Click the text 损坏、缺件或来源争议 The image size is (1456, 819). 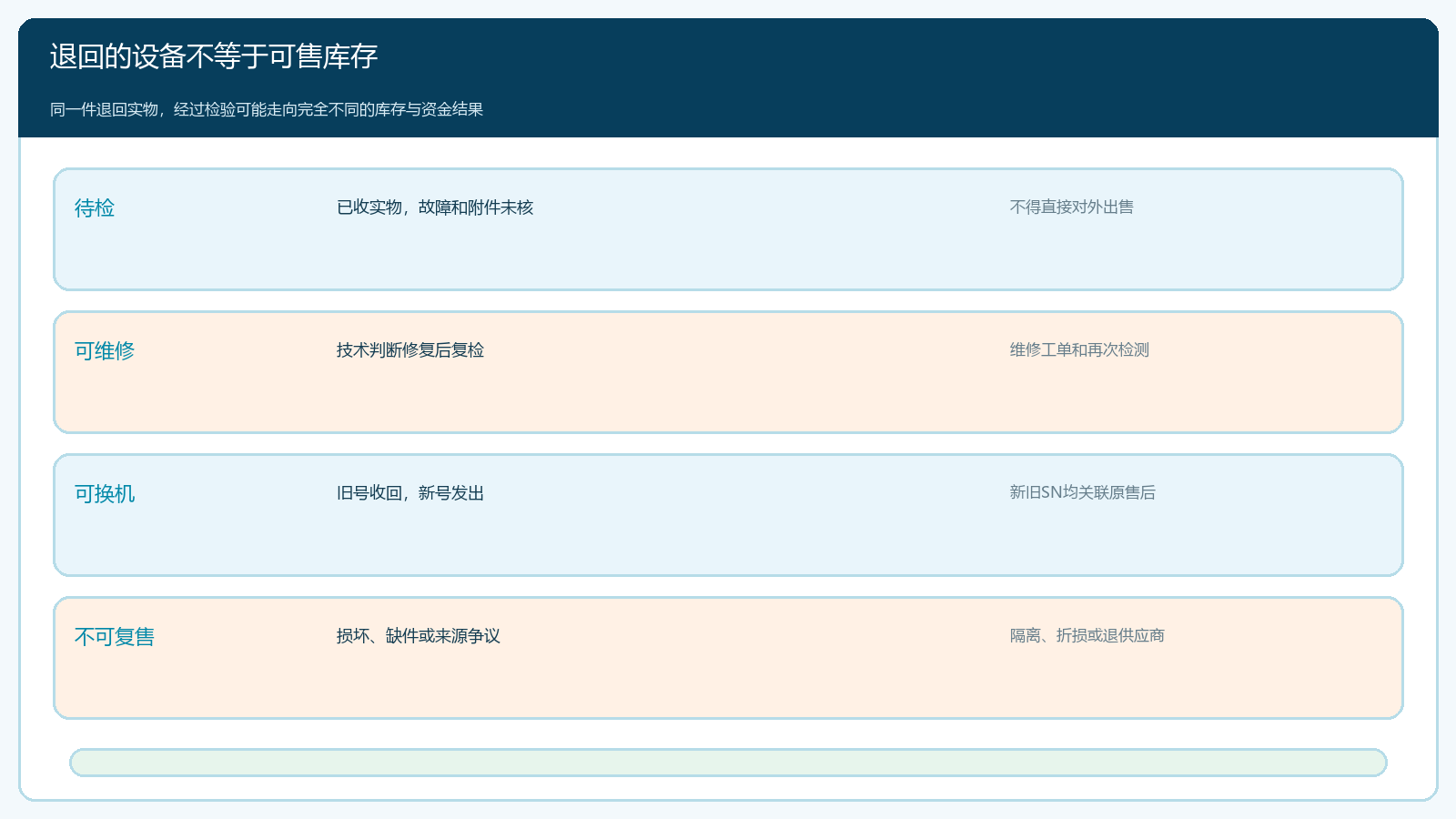419,636
